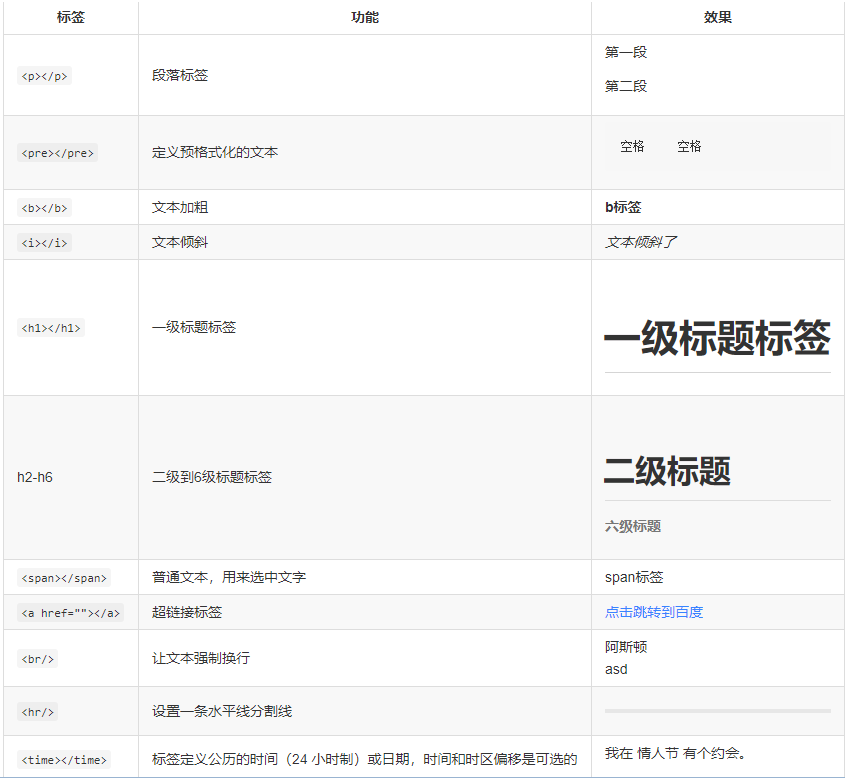
Task: Select the <p></p> code tag
Action: (44, 76)
